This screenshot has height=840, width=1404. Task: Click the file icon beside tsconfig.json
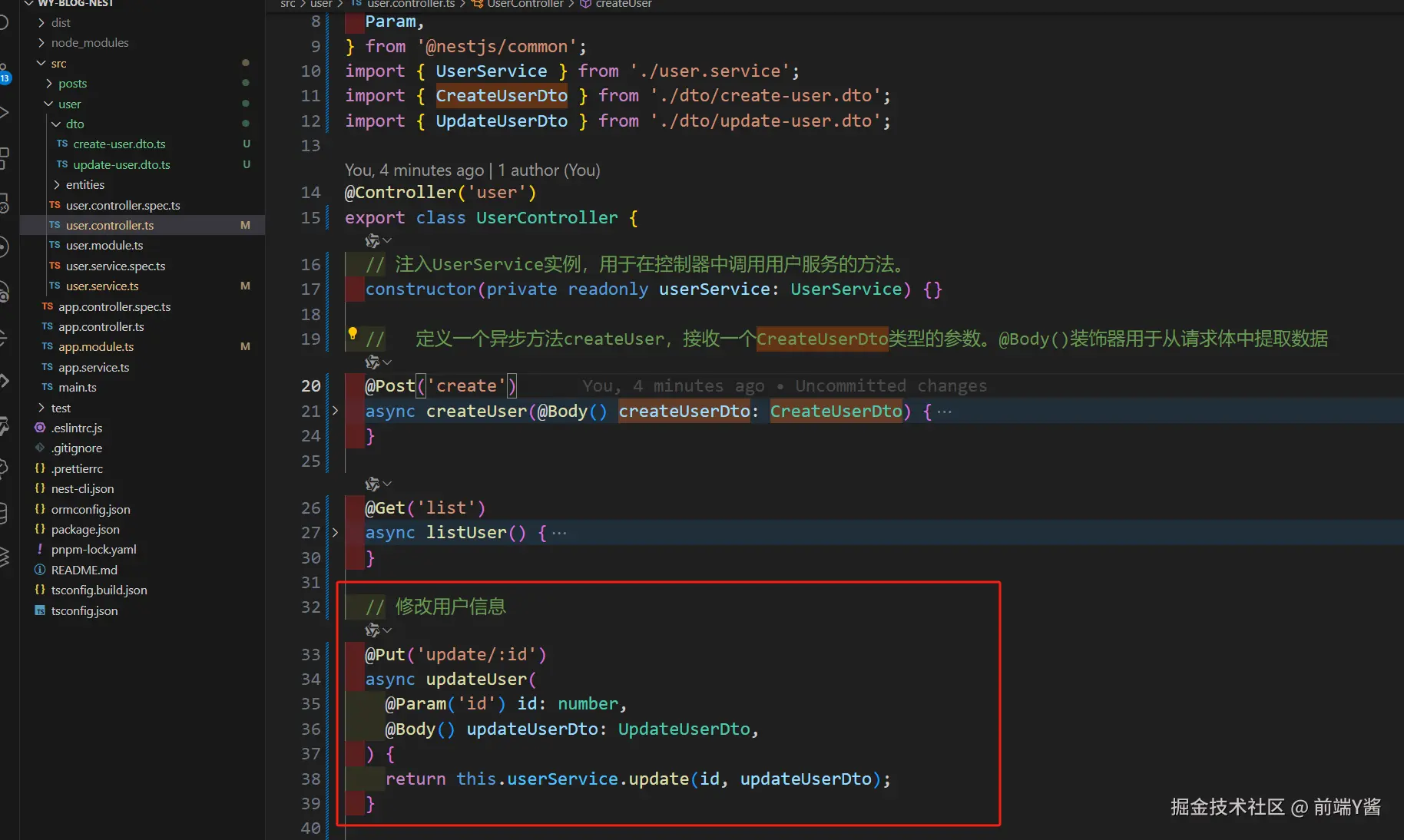pos(40,610)
